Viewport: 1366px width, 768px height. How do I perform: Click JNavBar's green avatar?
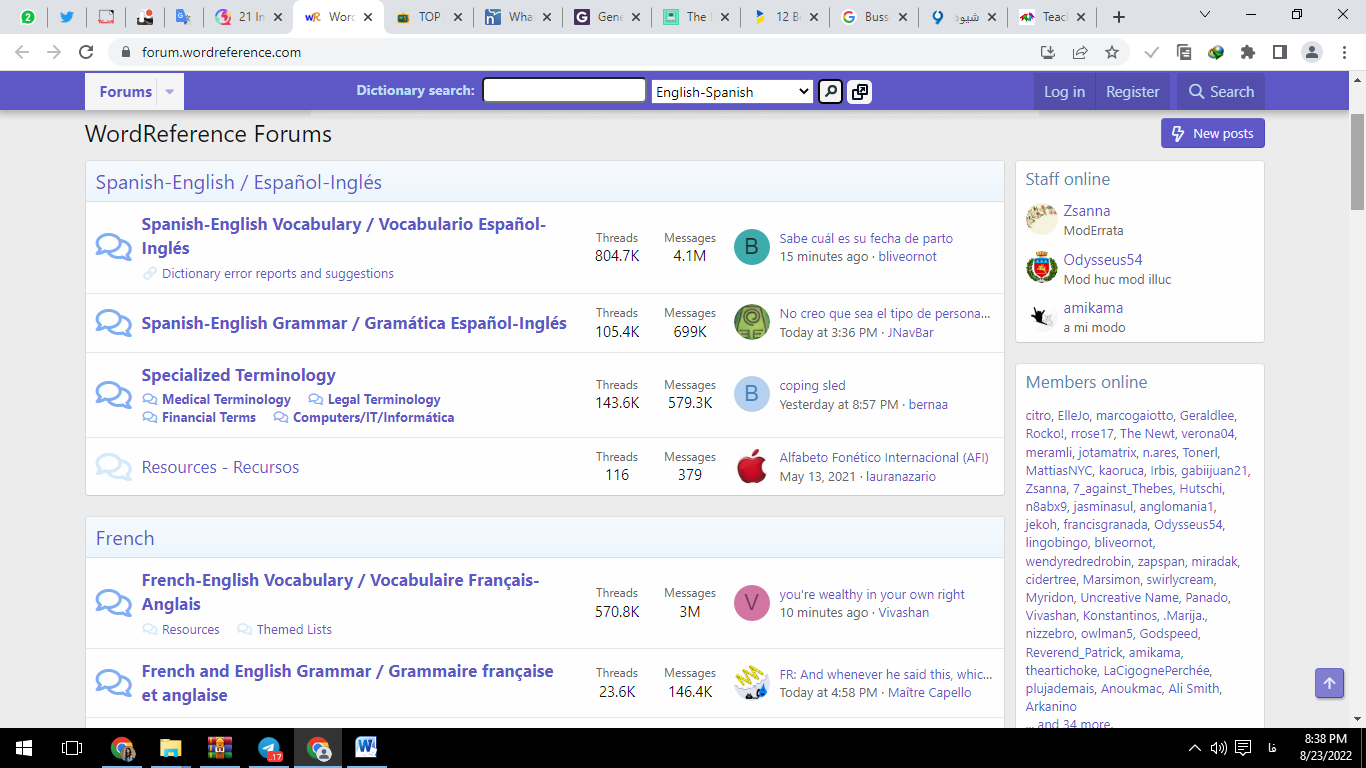tap(752, 323)
